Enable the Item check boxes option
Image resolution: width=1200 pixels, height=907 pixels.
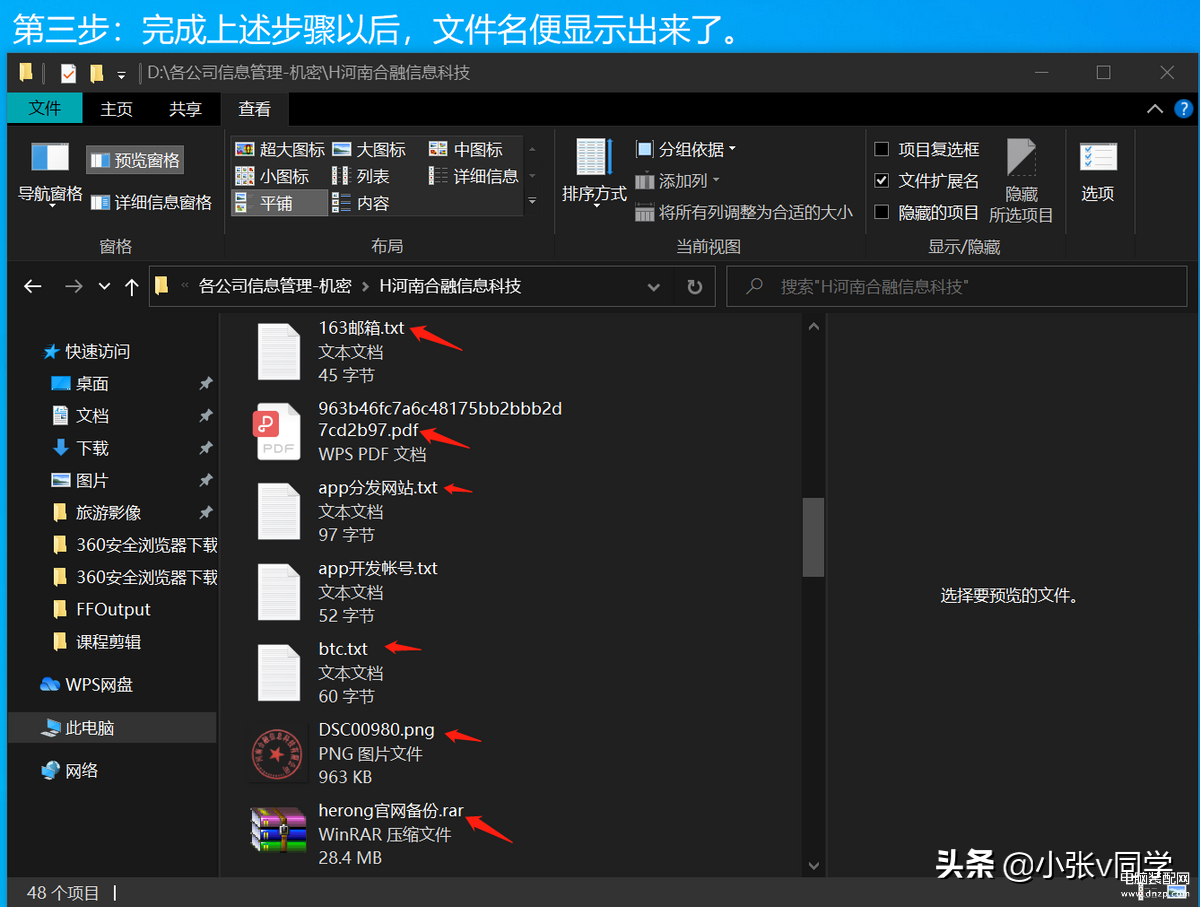(927, 149)
